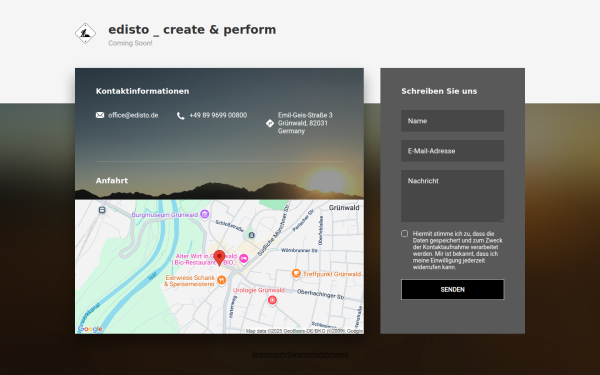Click the SENDEN button
This screenshot has height=375, width=600.
[x=453, y=290]
